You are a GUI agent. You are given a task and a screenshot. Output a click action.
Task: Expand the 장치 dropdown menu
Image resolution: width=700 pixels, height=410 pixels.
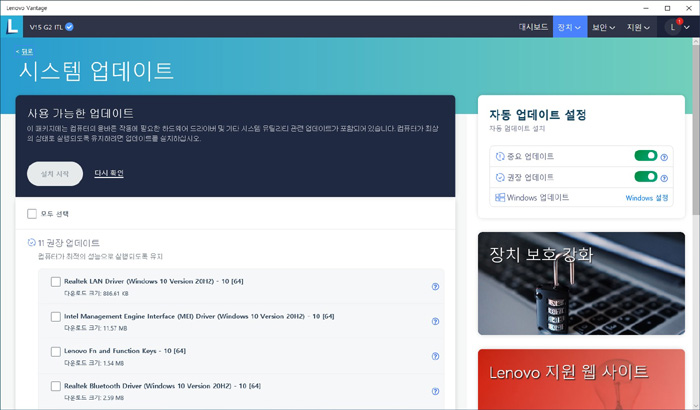point(570,27)
